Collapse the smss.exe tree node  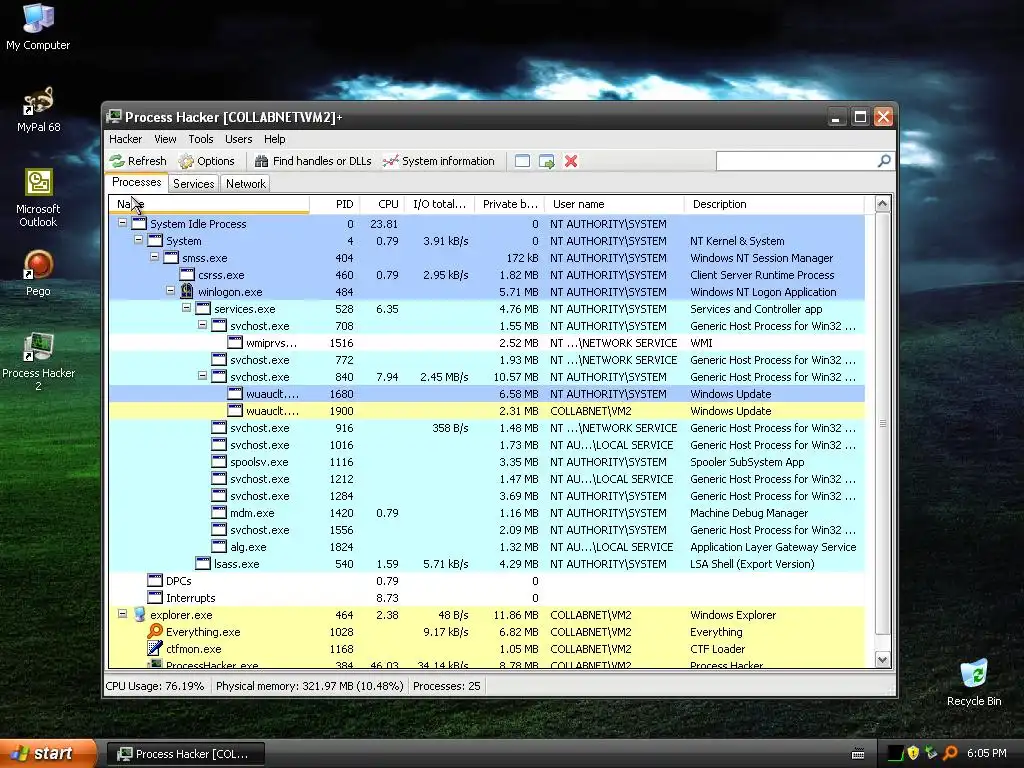pos(154,257)
